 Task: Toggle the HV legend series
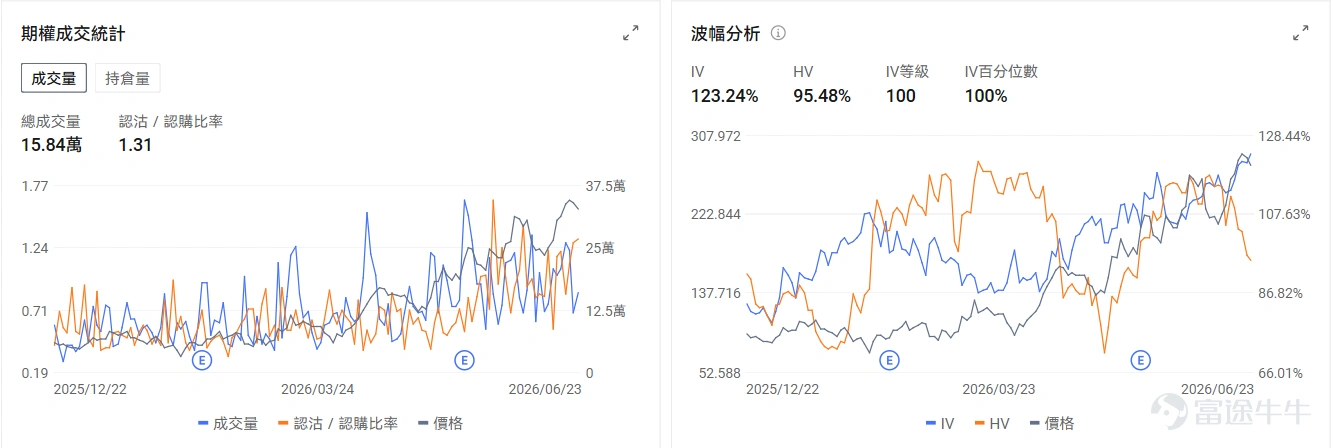click(x=991, y=424)
